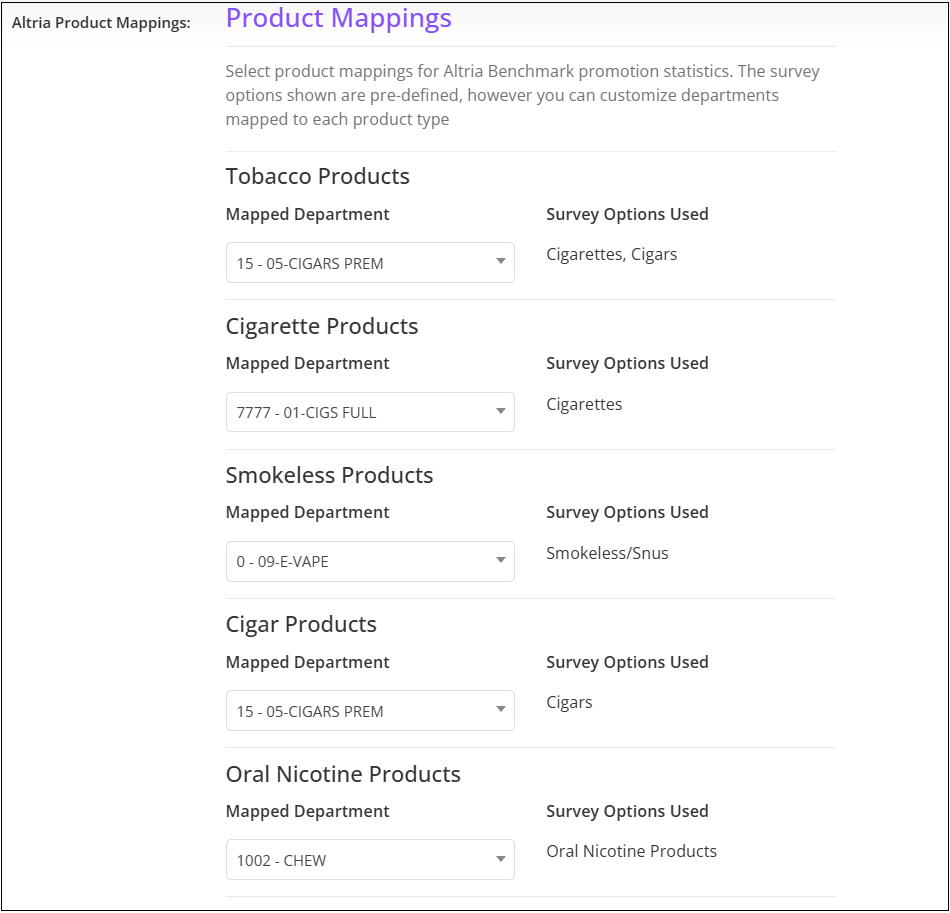Open the Tobacco Products mapped department dropdown
This screenshot has height=913, width=950.
click(x=370, y=263)
